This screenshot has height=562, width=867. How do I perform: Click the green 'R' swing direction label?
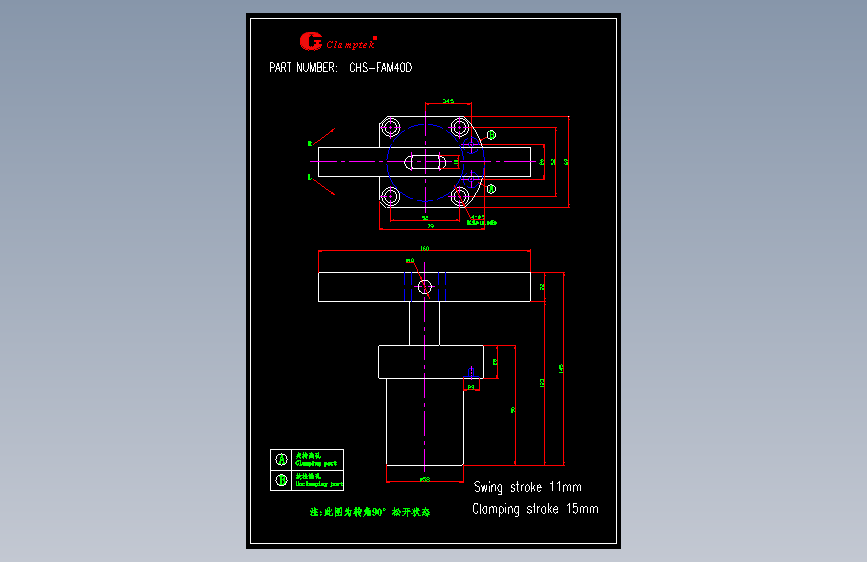310,144
